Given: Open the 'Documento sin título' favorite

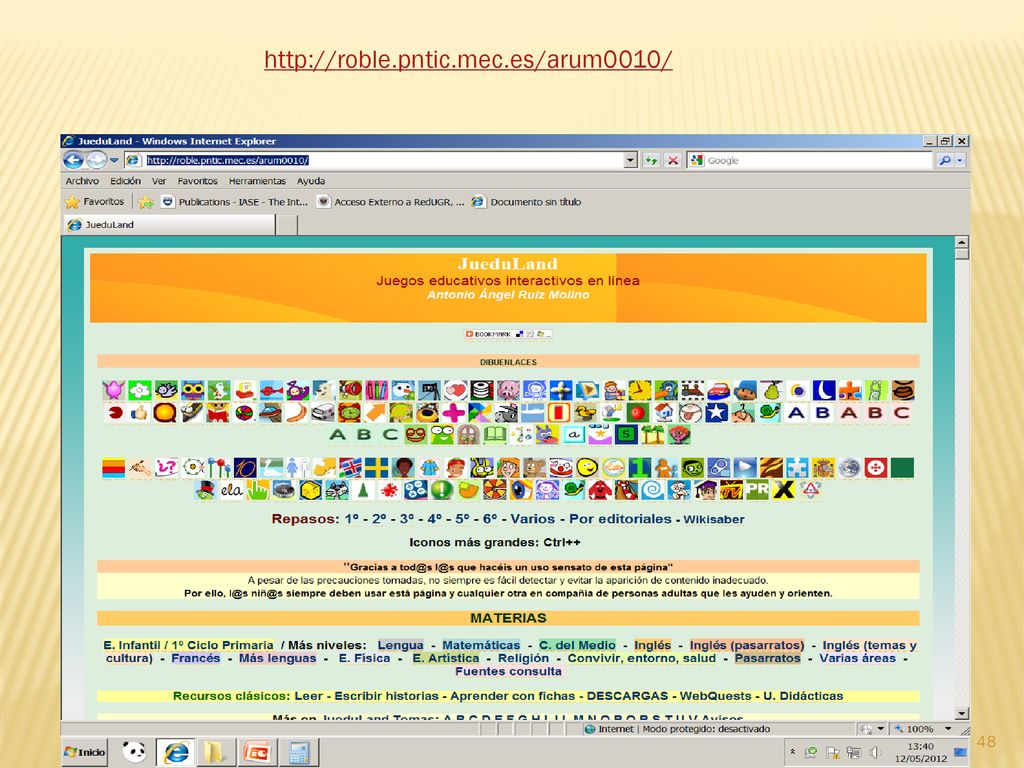Looking at the screenshot, I should pyautogui.click(x=526, y=202).
